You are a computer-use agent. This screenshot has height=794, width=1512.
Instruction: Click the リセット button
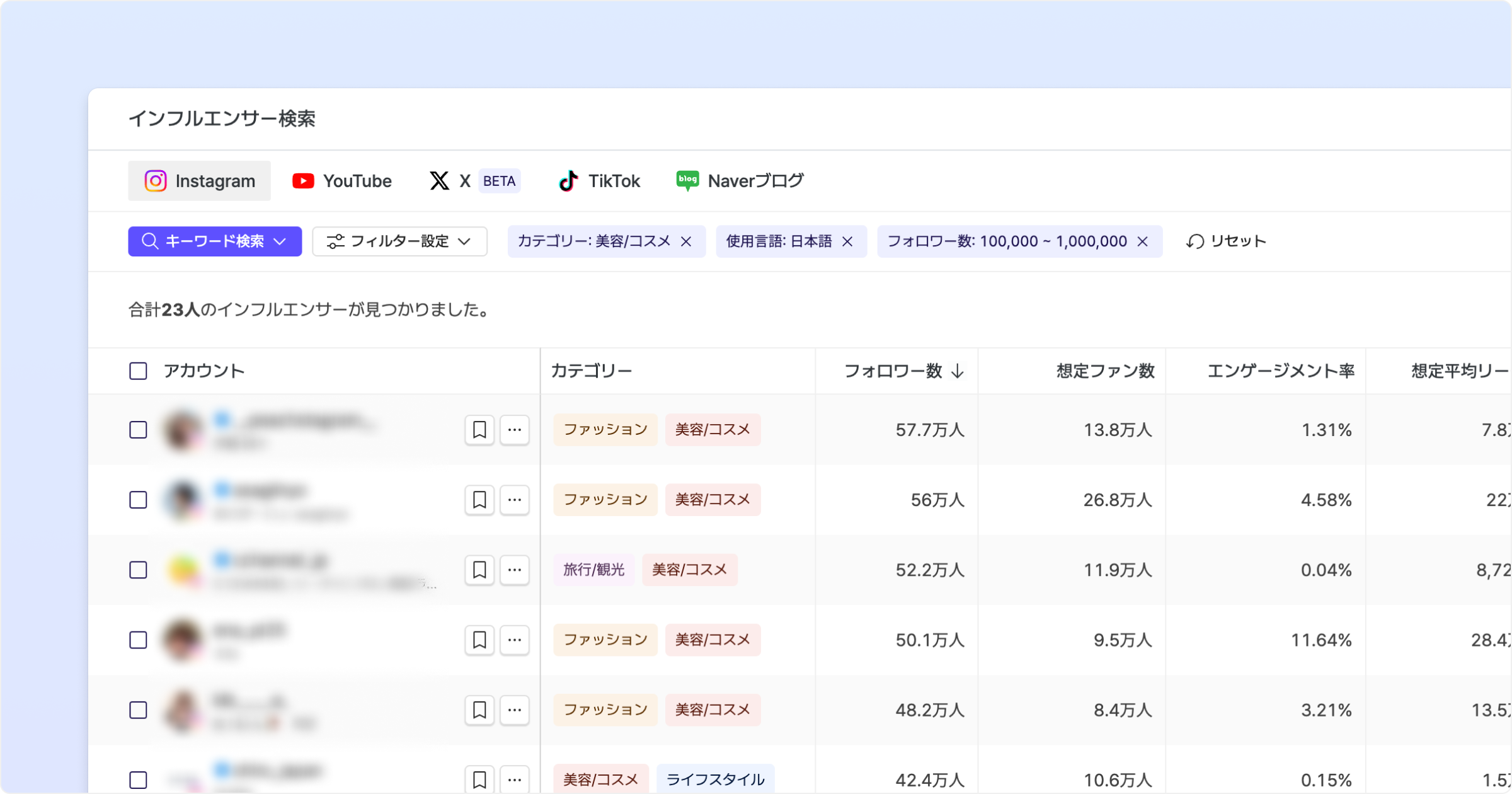click(x=1226, y=241)
